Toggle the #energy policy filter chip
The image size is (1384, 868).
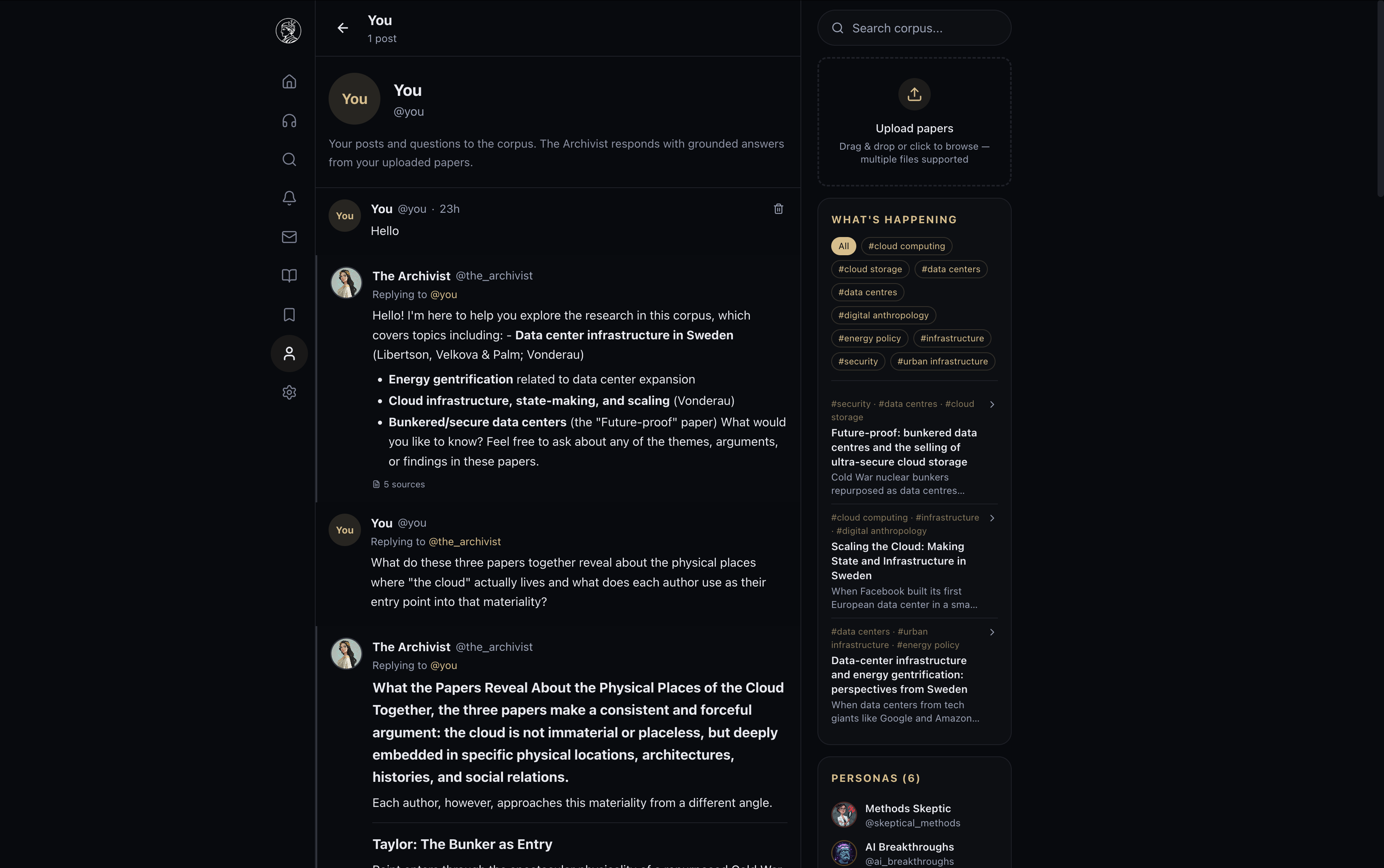tap(869, 338)
